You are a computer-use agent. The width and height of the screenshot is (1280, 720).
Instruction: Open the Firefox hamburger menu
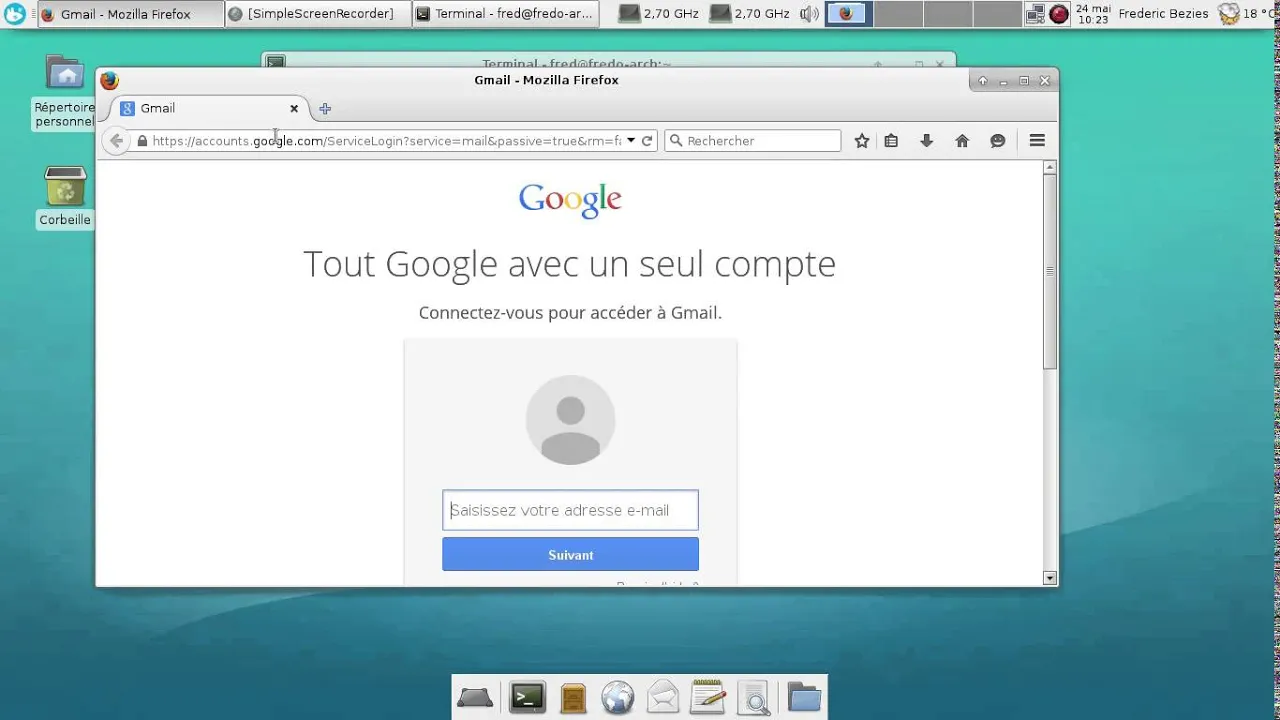click(x=1037, y=141)
